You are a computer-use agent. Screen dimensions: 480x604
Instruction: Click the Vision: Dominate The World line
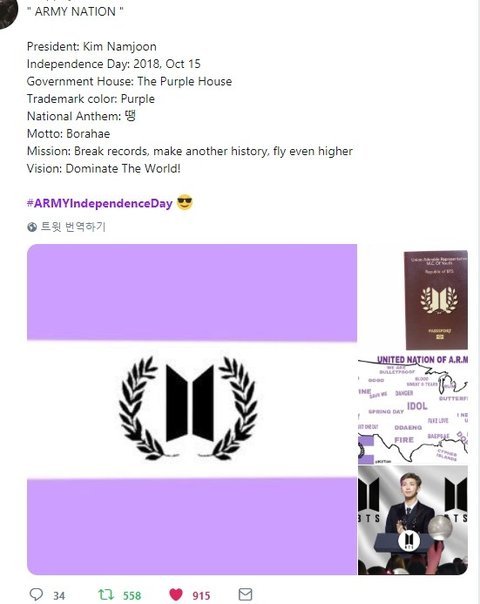point(104,169)
